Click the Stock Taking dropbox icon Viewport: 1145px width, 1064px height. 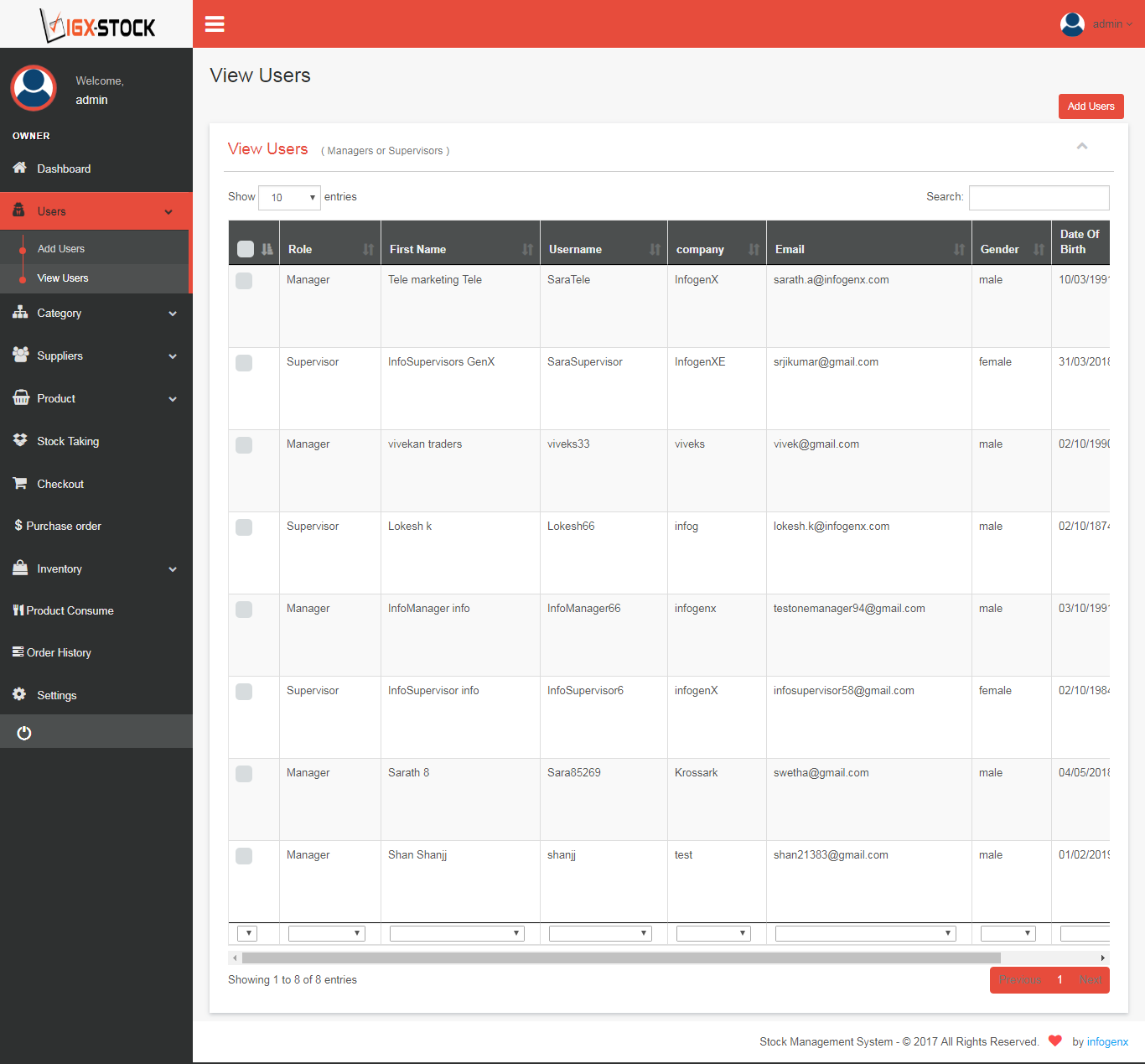pos(20,440)
